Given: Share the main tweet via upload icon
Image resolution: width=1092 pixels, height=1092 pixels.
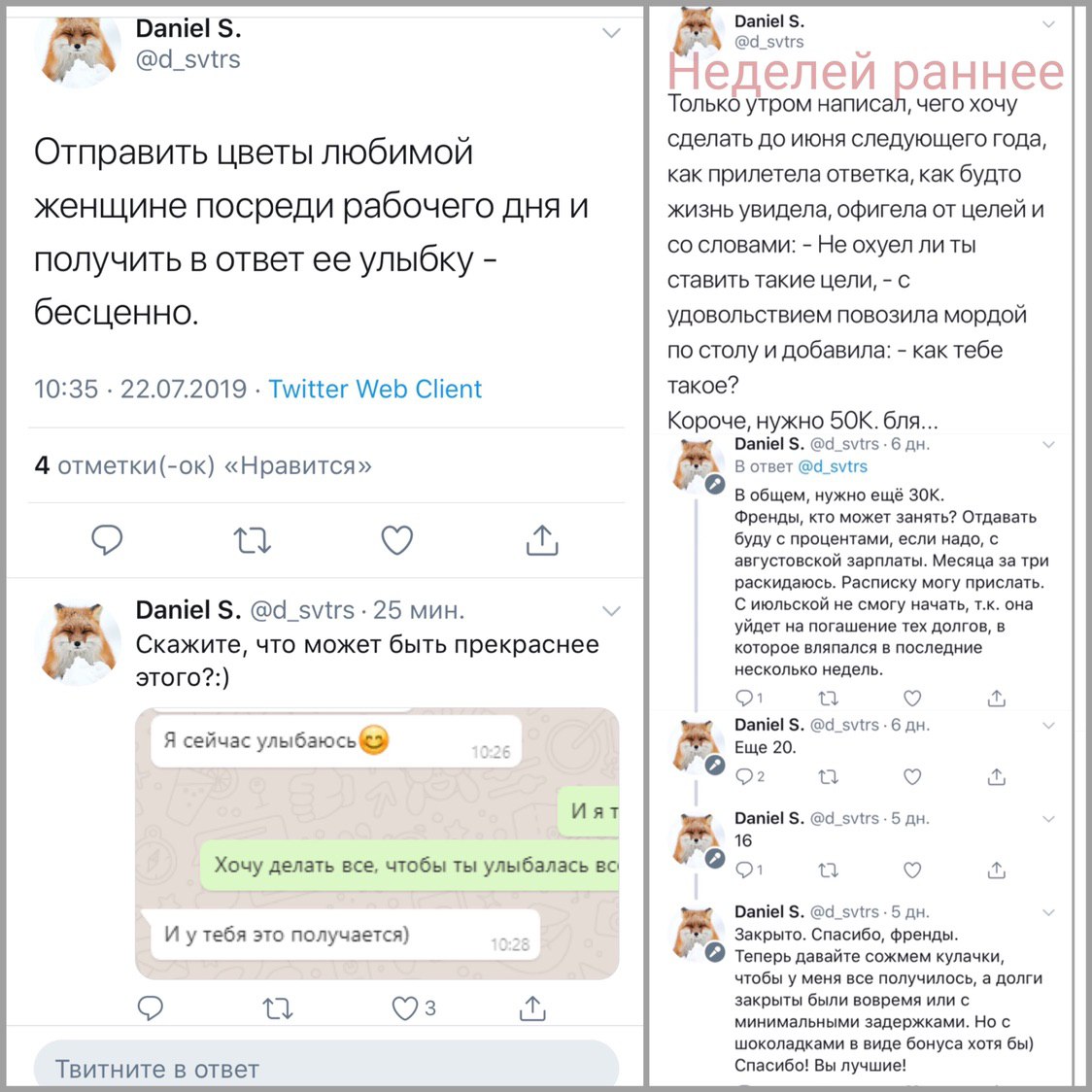Looking at the screenshot, I should coord(542,539).
